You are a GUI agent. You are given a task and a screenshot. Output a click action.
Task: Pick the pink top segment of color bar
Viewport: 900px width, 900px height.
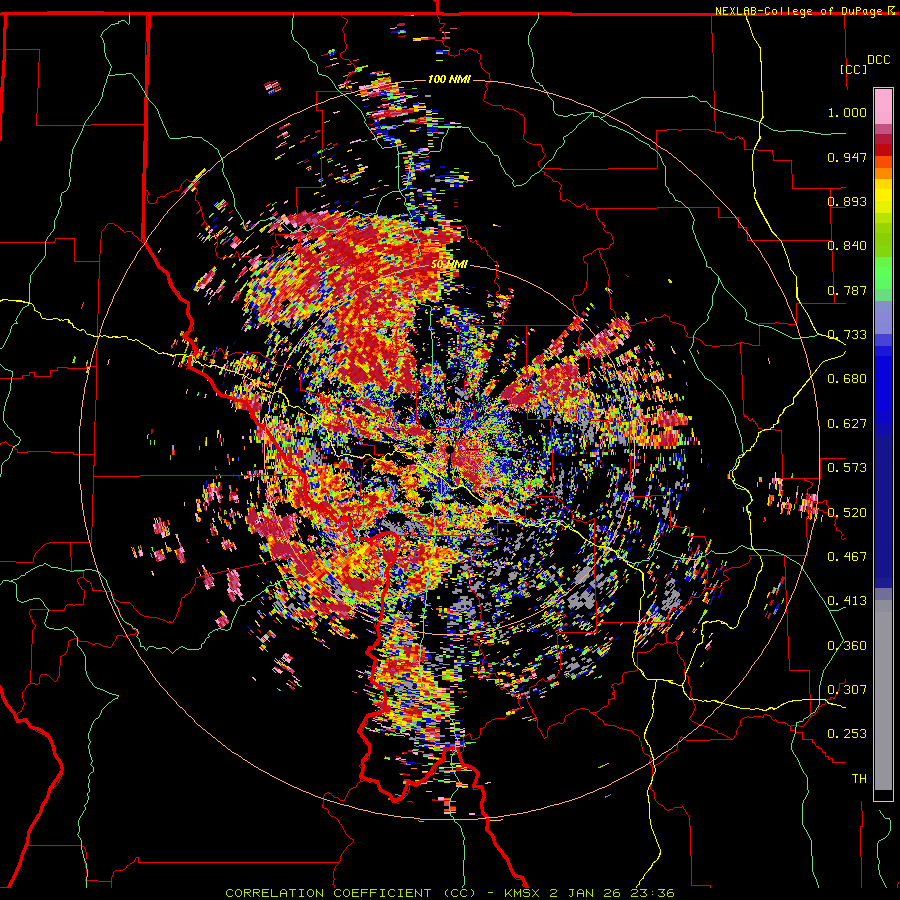(x=883, y=107)
